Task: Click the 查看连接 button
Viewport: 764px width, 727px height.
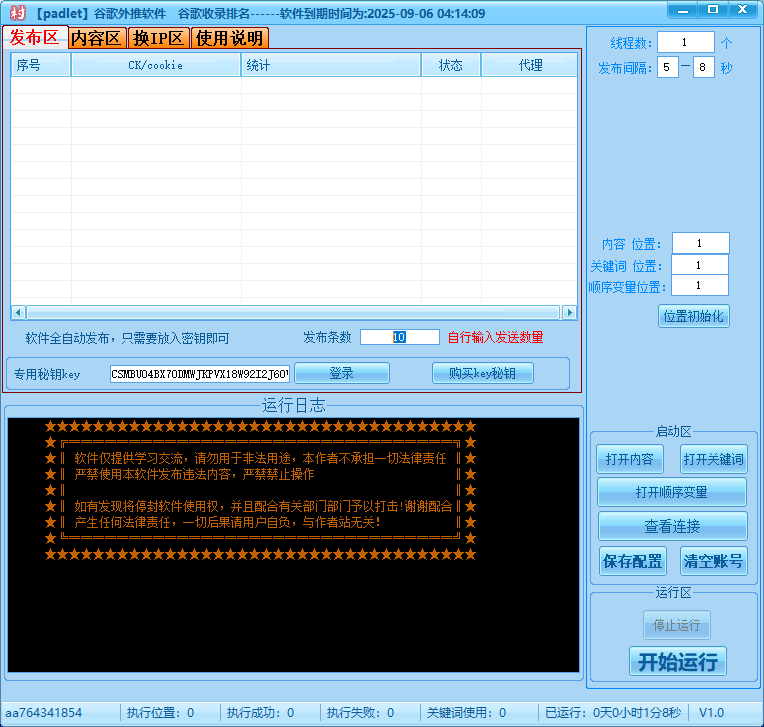Action: (672, 526)
